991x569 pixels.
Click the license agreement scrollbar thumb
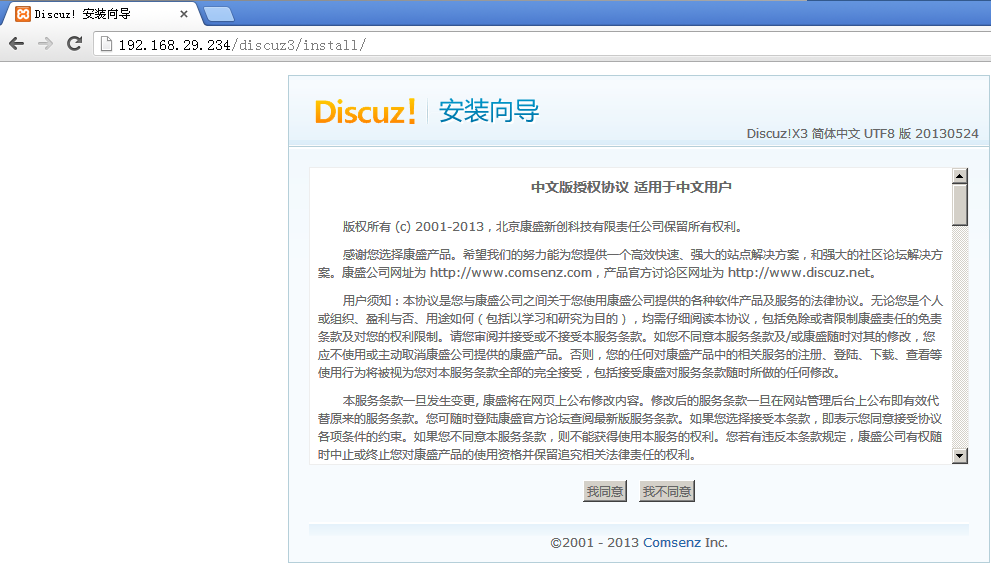(x=960, y=205)
